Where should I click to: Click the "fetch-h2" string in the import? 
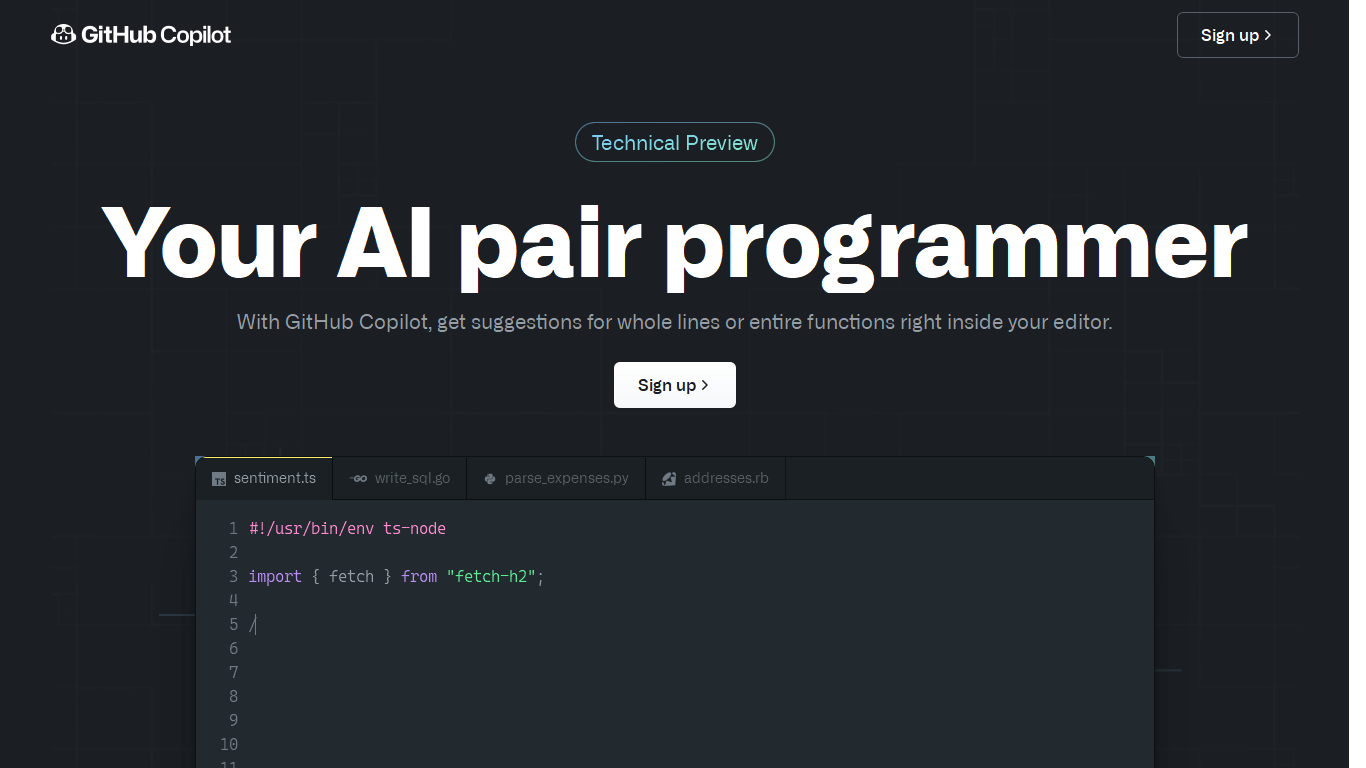point(491,576)
